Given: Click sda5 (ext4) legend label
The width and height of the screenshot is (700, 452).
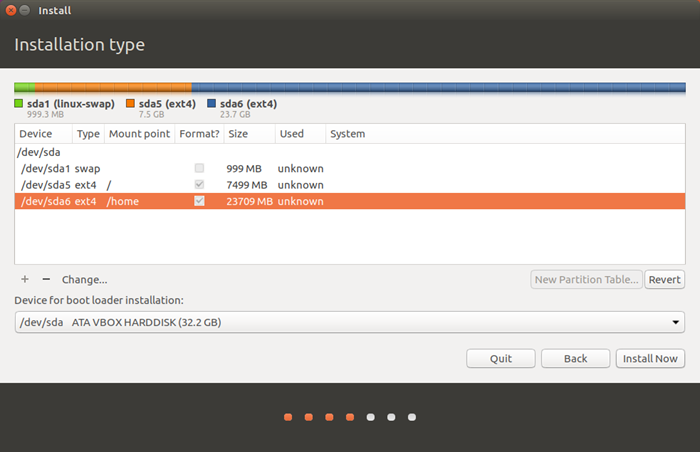Looking at the screenshot, I should [x=167, y=104].
